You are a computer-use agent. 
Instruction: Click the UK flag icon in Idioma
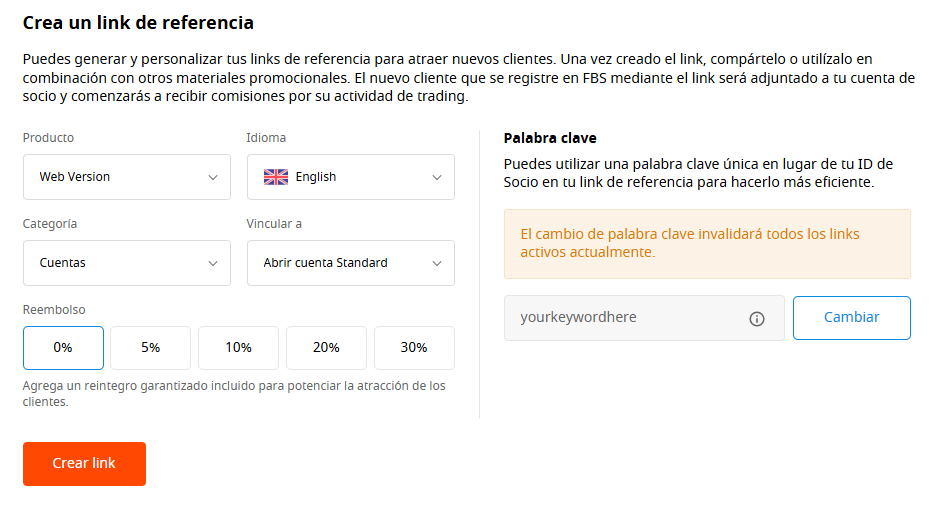(x=276, y=177)
